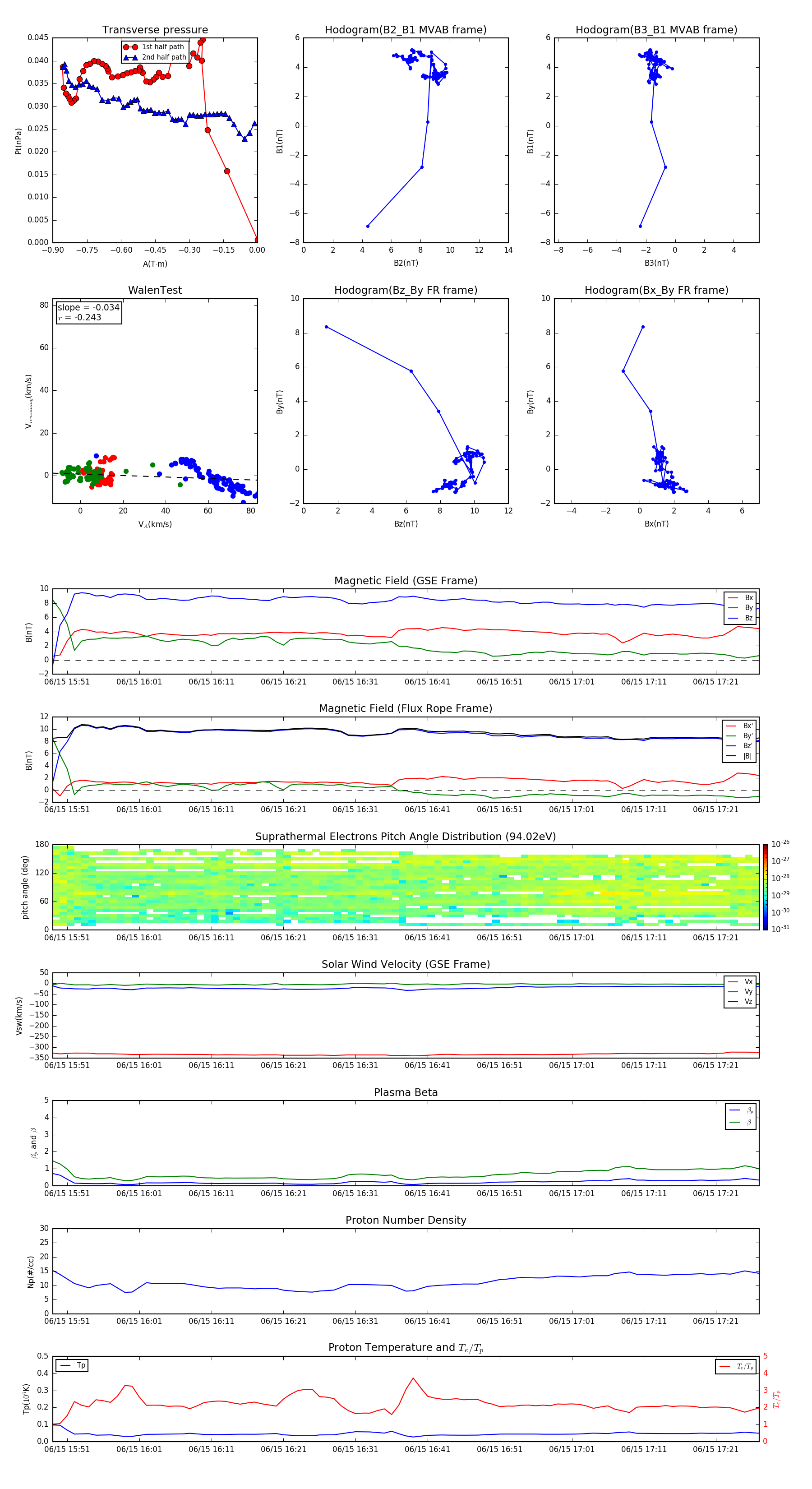The height and width of the screenshot is (1489, 812).
Task: Click the 'A(T·m)' x-axis label
Action: click(155, 264)
